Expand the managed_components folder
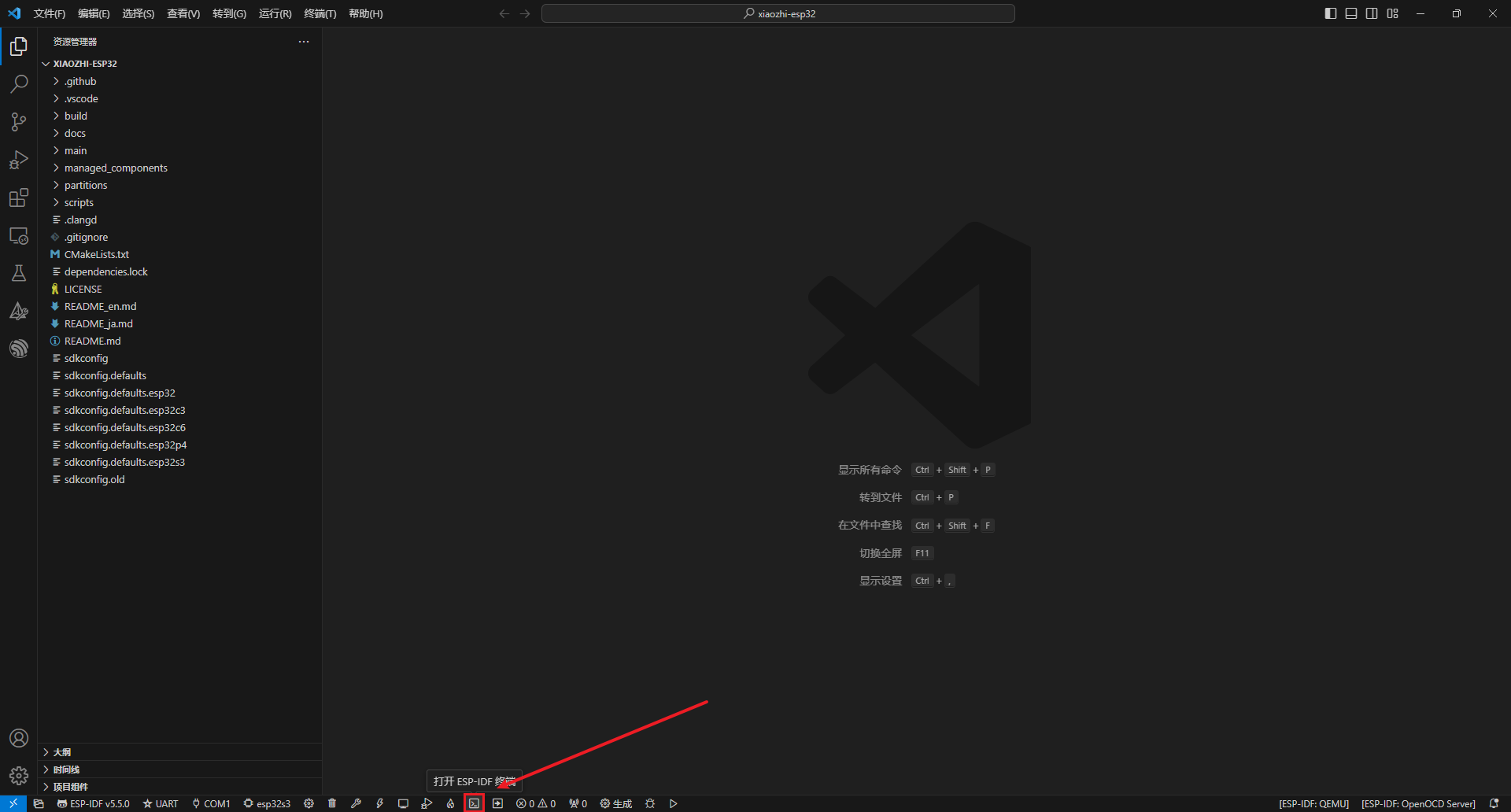 click(116, 168)
